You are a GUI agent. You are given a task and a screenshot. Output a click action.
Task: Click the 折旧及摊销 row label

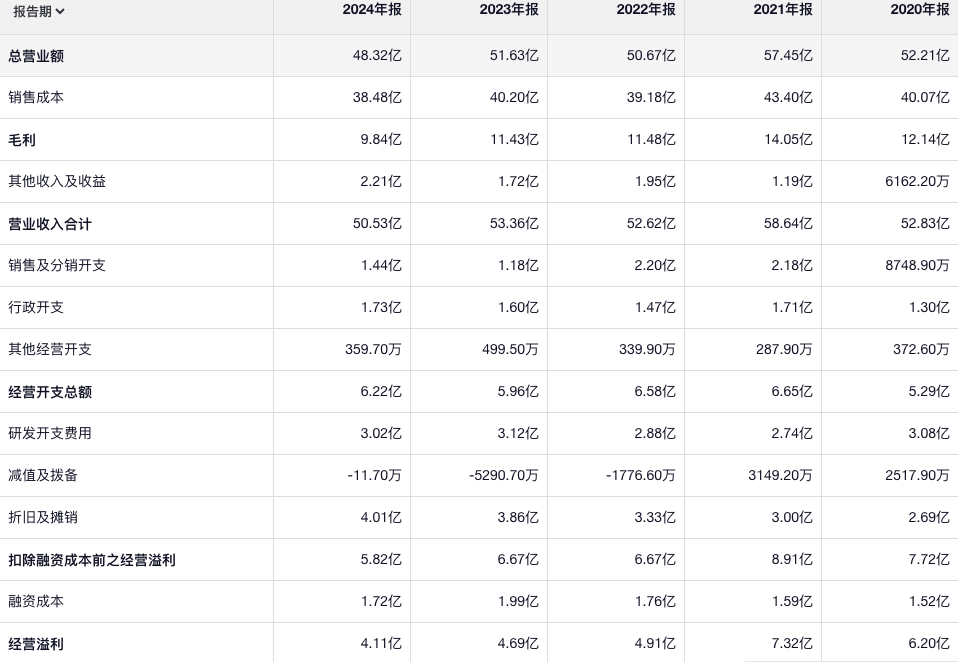[x=43, y=518]
